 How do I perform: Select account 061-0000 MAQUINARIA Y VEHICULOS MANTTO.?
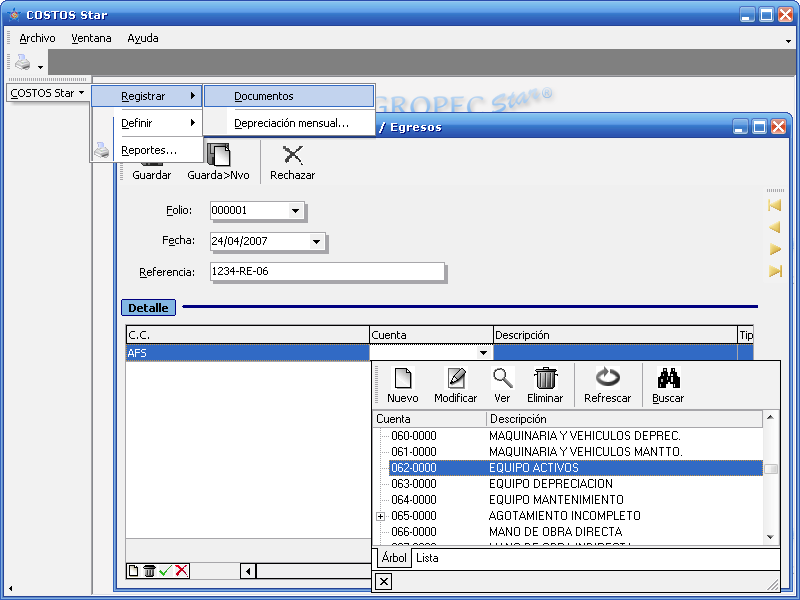point(576,452)
